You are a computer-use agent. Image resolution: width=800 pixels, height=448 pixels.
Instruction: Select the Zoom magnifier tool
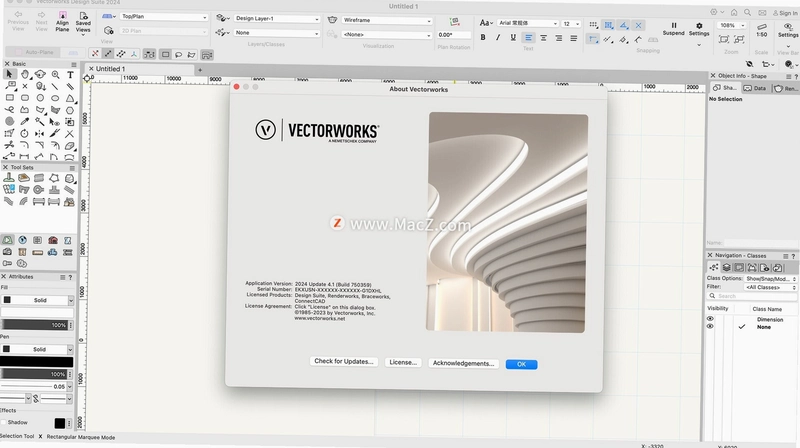pos(55,74)
